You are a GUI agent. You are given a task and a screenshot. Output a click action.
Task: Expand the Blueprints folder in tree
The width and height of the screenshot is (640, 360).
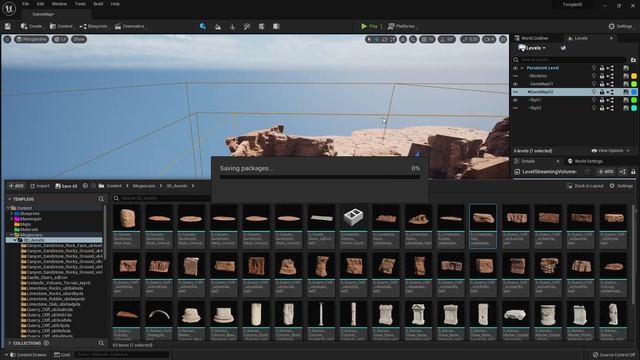[11, 213]
